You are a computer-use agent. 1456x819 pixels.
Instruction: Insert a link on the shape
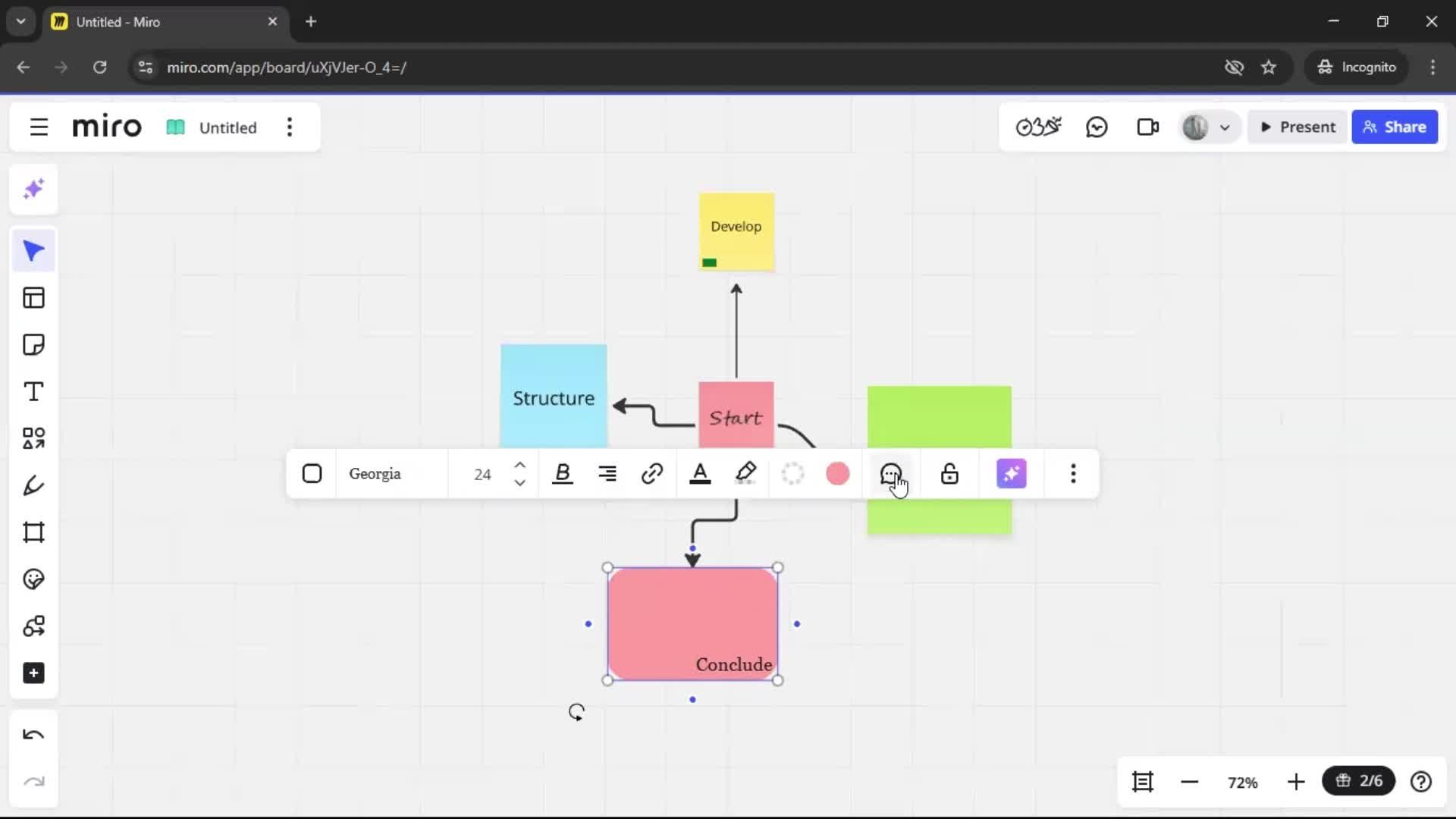[x=652, y=474]
